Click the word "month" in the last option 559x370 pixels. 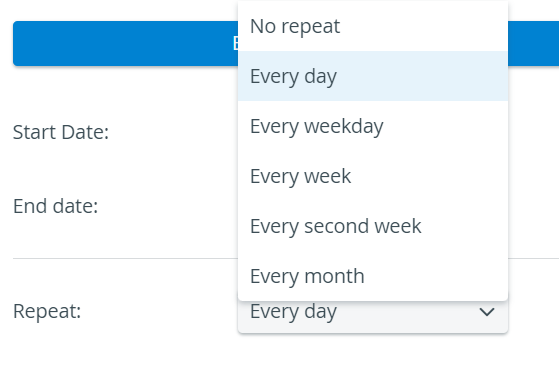point(334,276)
